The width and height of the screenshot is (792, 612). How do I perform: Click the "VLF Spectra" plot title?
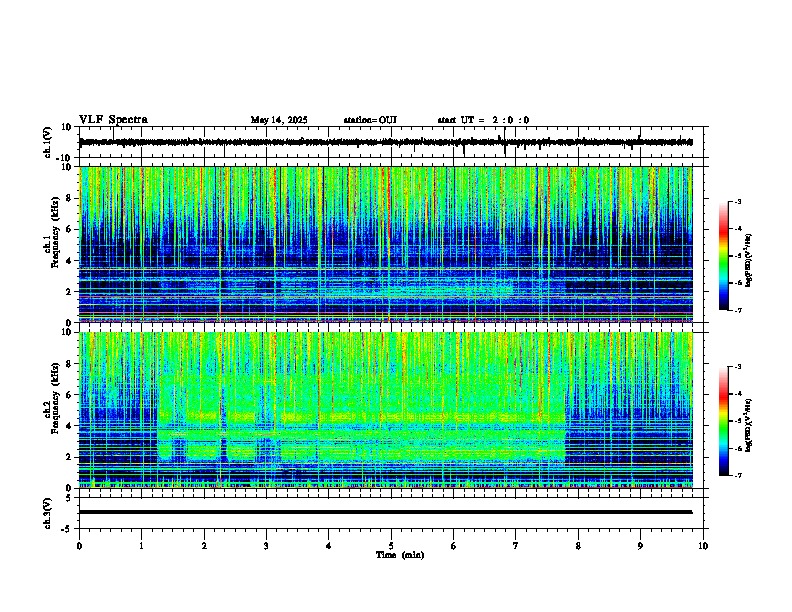click(113, 120)
